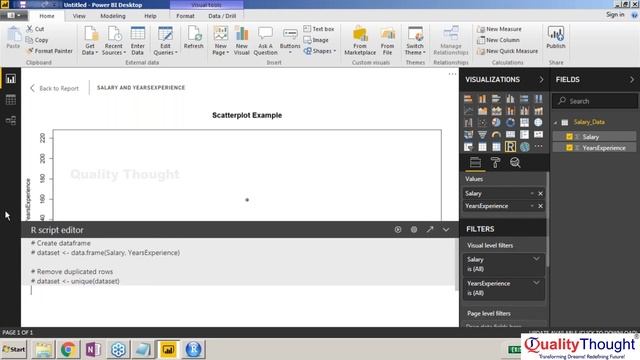Viewport: 640px width, 360px height.
Task: Open the Modeling ribbon tab
Action: [113, 16]
